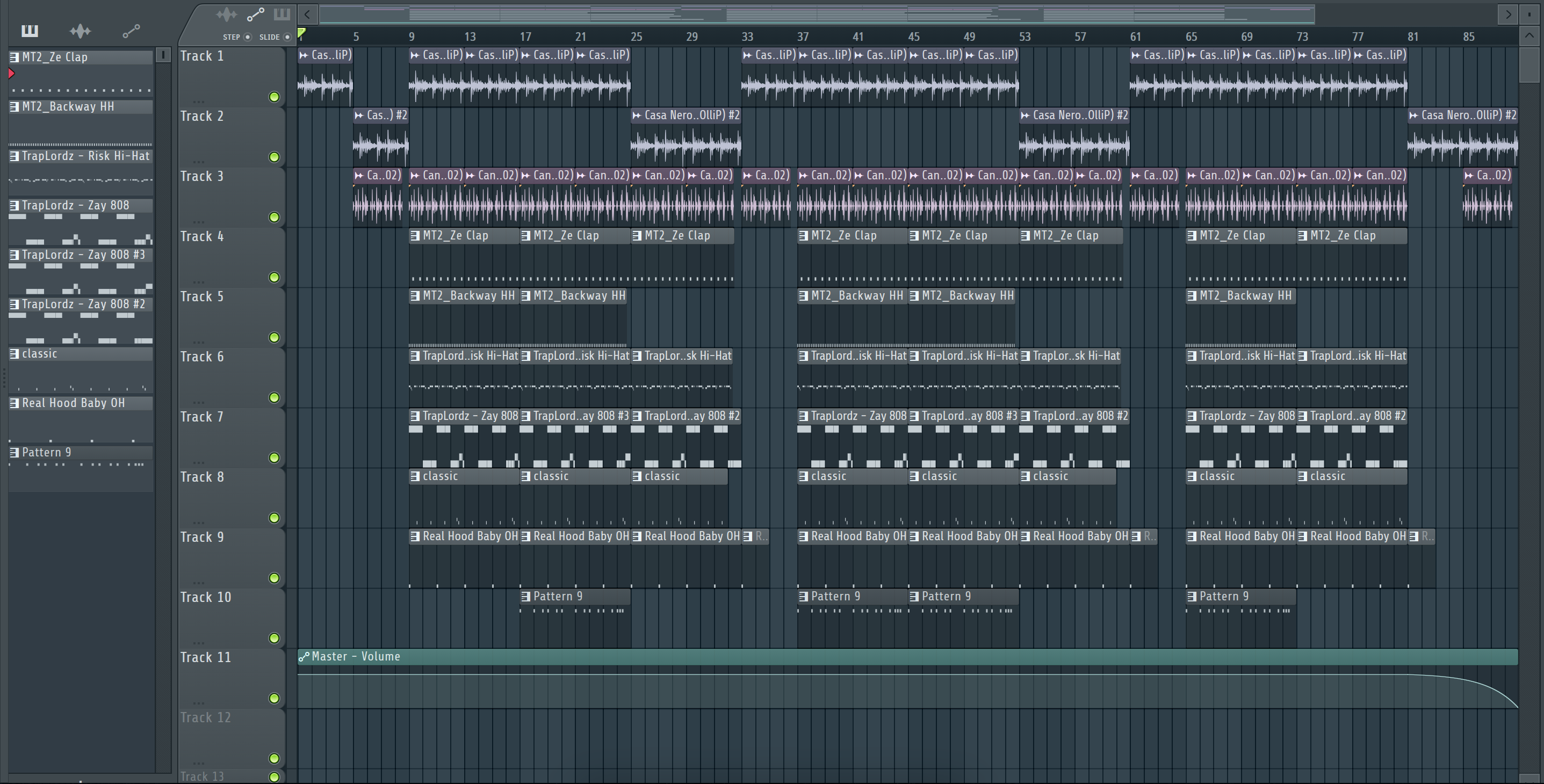This screenshot has width=1544, height=784.
Task: Show patterns in the picker panel (piano icon)
Action: [30, 31]
